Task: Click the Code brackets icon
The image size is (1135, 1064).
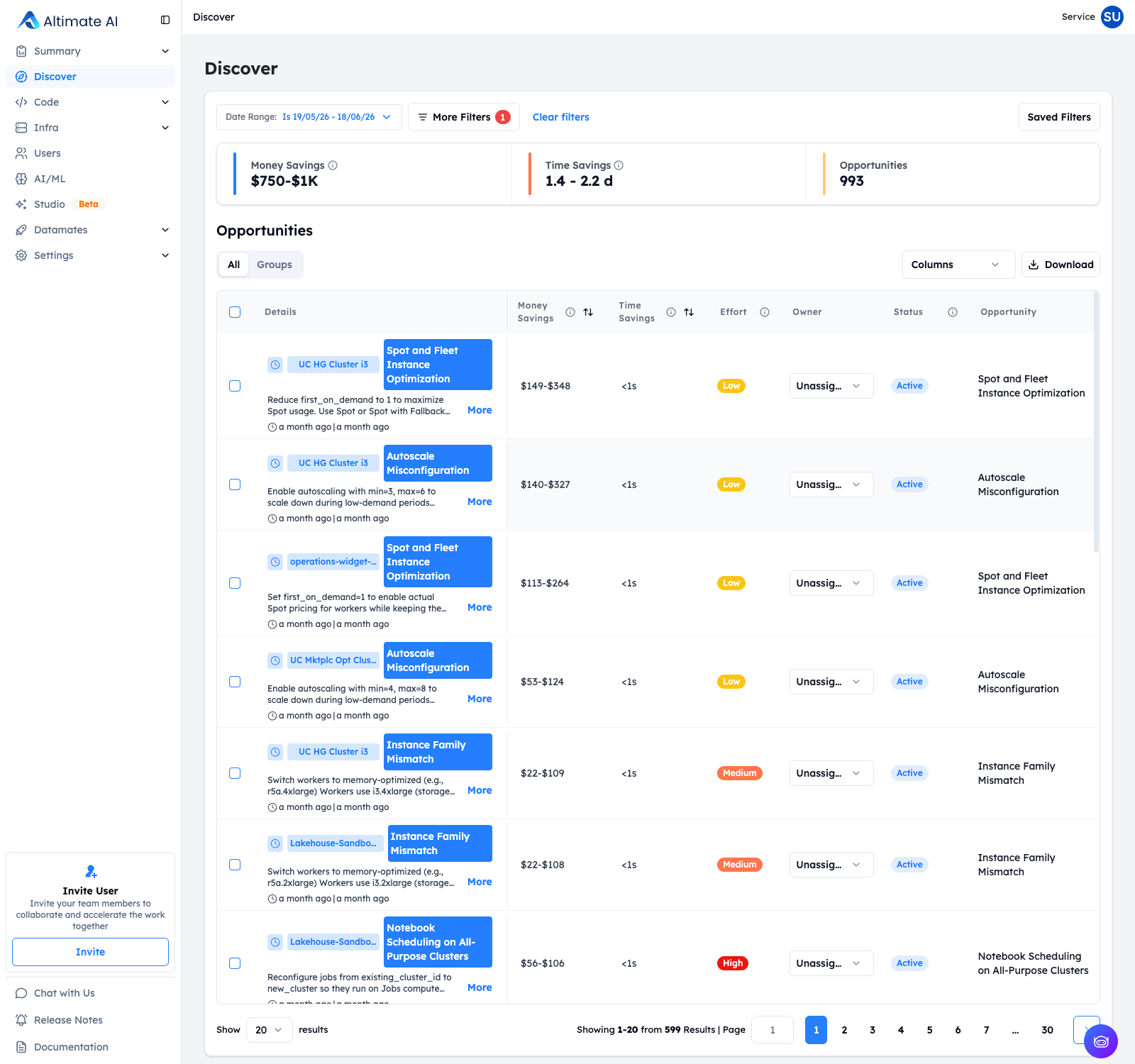Action: [21, 102]
